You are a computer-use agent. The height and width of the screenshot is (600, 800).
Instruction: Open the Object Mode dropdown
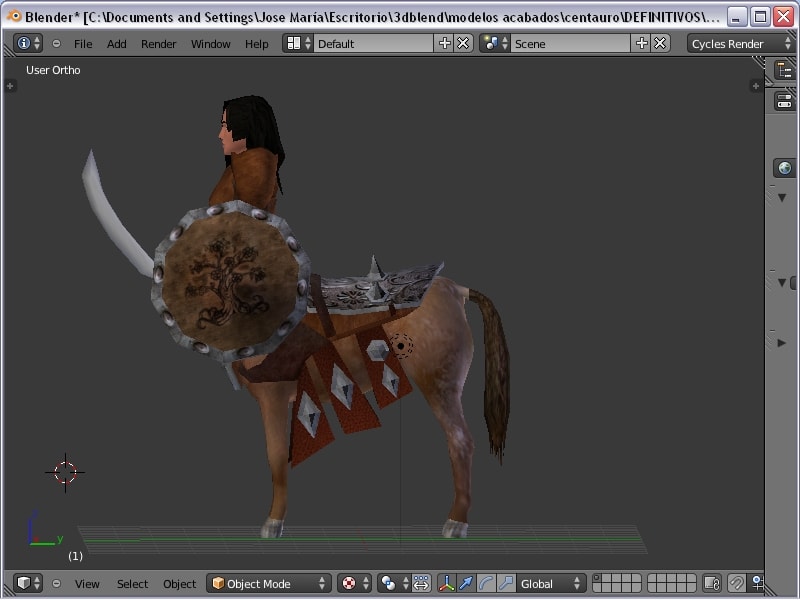(x=268, y=583)
